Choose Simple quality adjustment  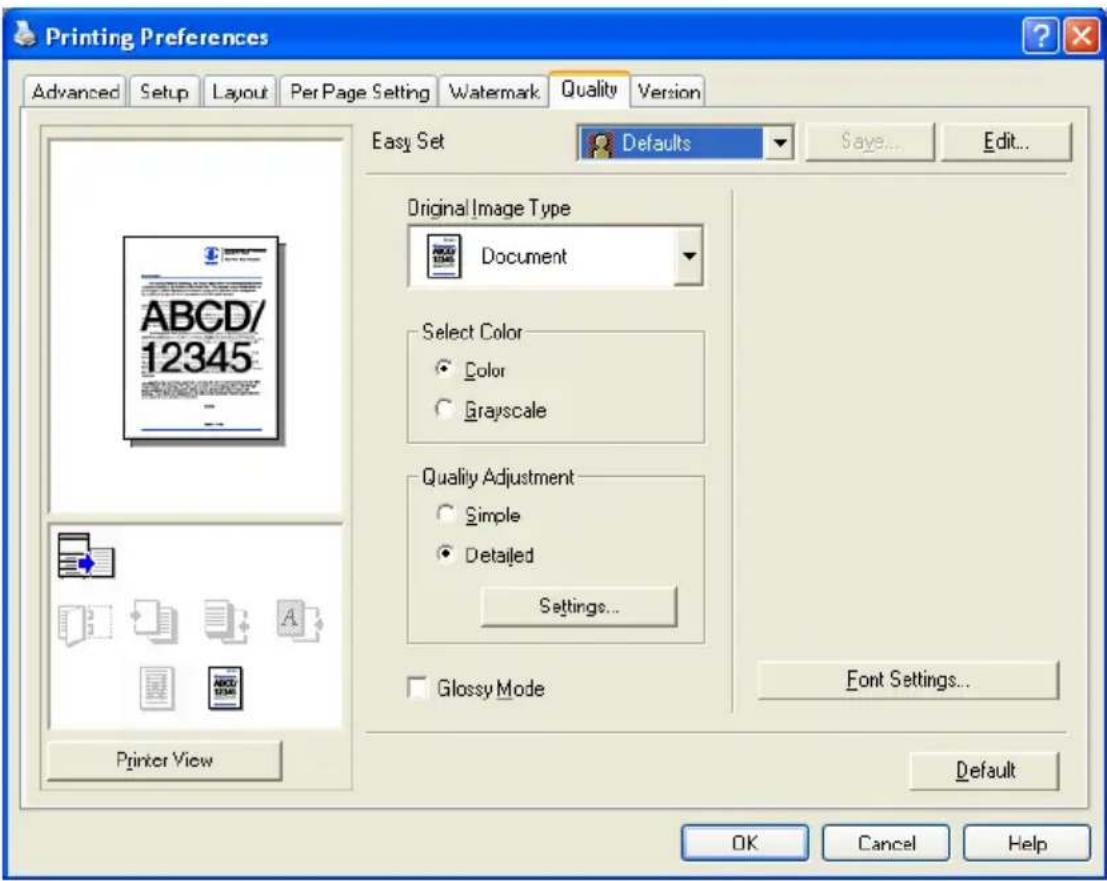tap(445, 514)
